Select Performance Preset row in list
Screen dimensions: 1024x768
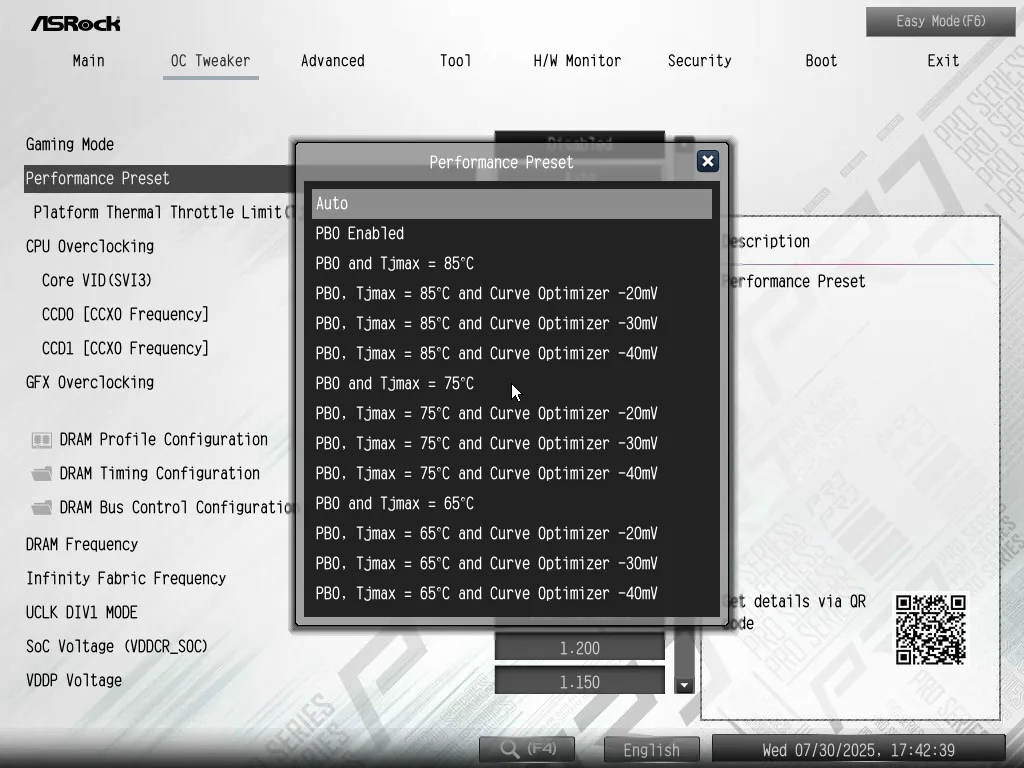point(159,178)
